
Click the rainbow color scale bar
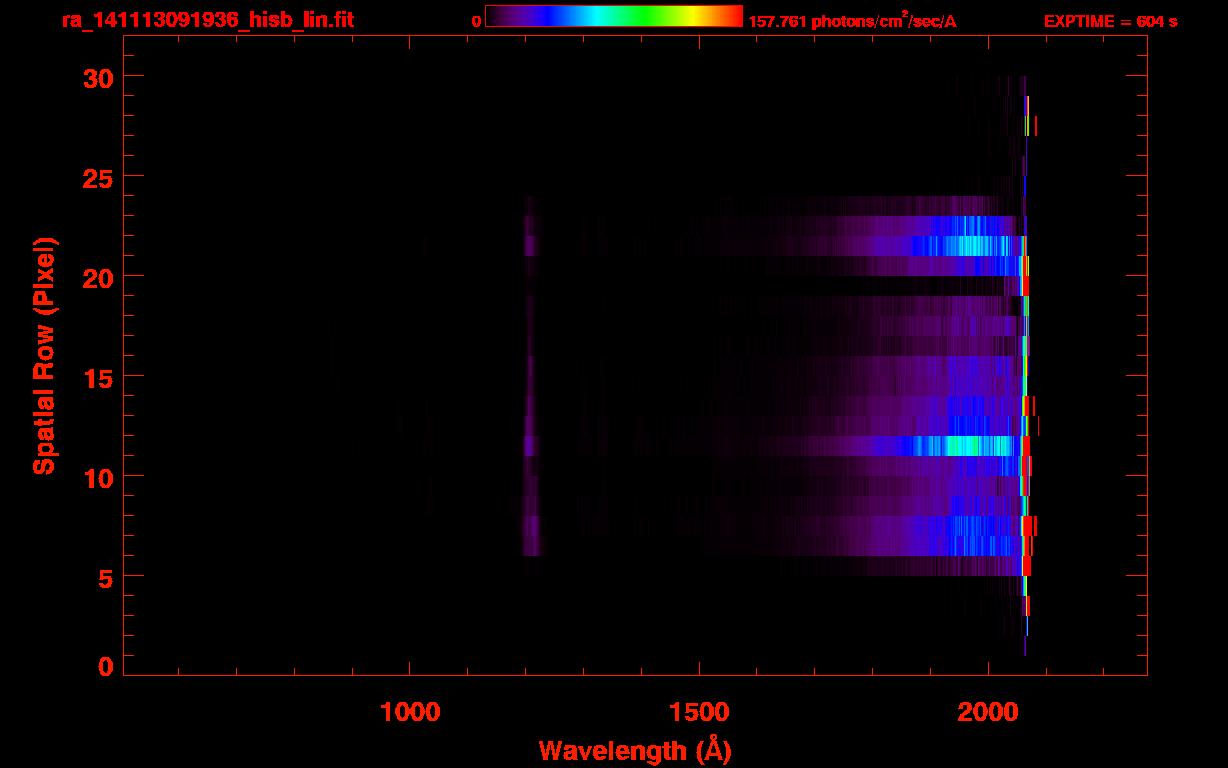(x=614, y=16)
